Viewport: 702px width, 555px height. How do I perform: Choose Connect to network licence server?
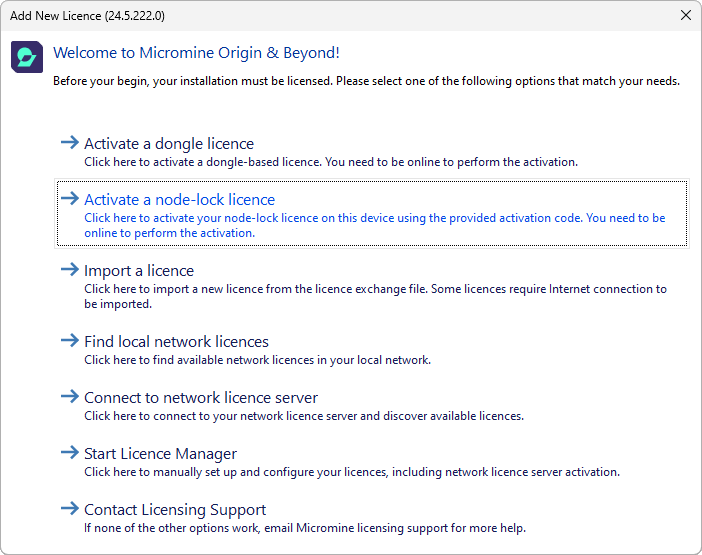click(x=201, y=398)
